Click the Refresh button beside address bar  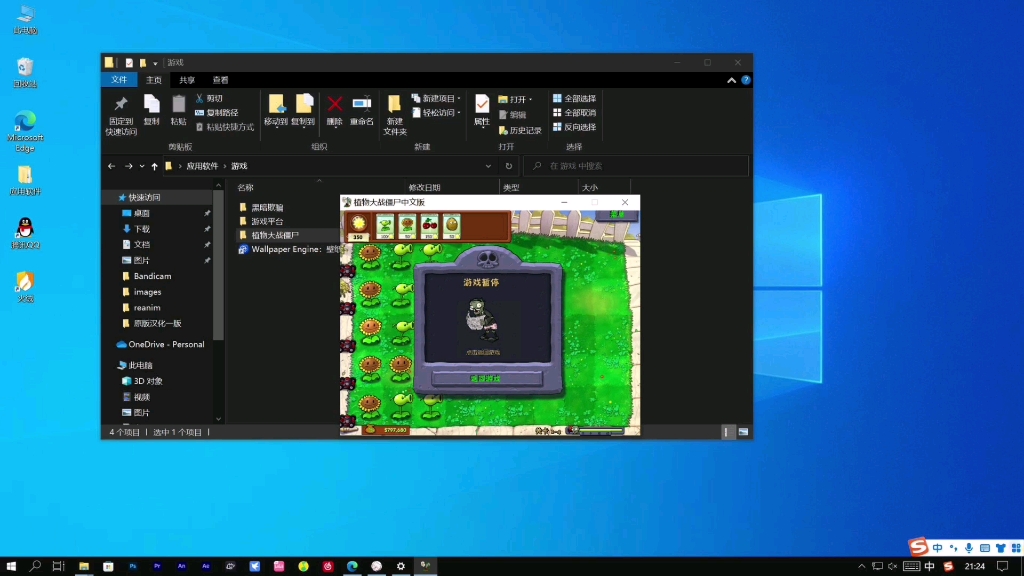tap(509, 166)
